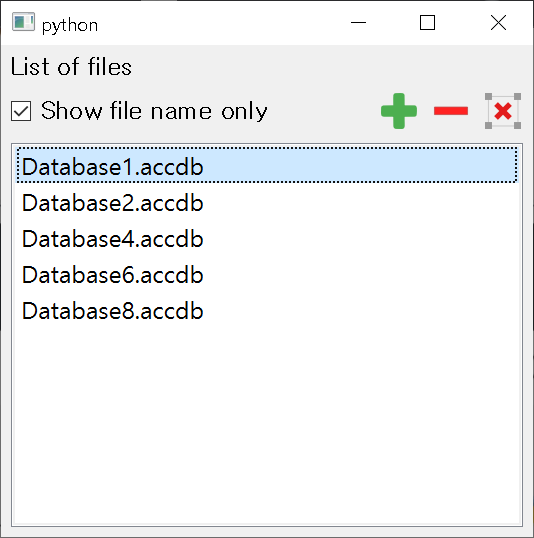The image size is (534, 538).
Task: Add a file with the green plus icon
Action: coord(399,111)
